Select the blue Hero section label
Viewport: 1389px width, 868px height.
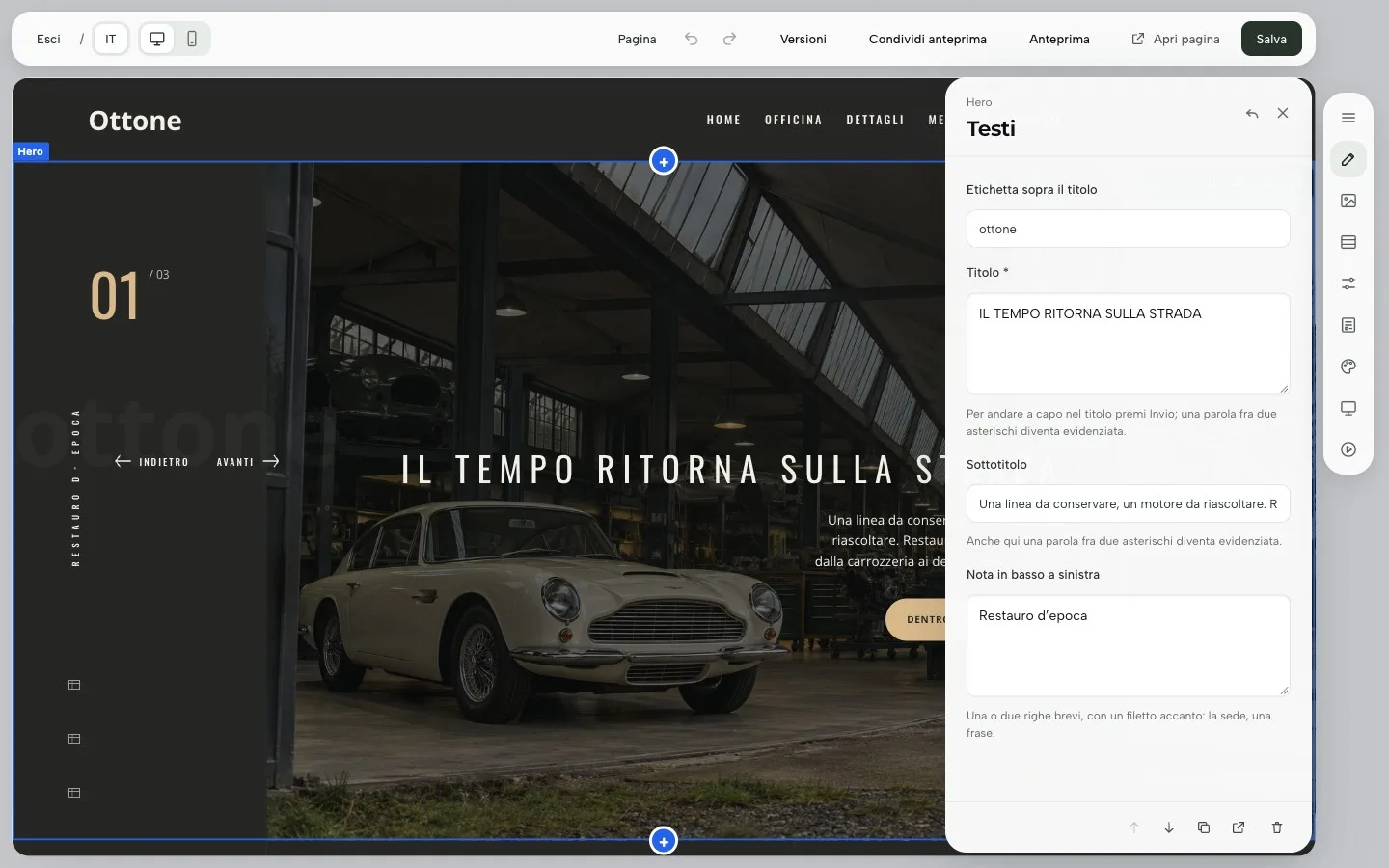point(30,151)
